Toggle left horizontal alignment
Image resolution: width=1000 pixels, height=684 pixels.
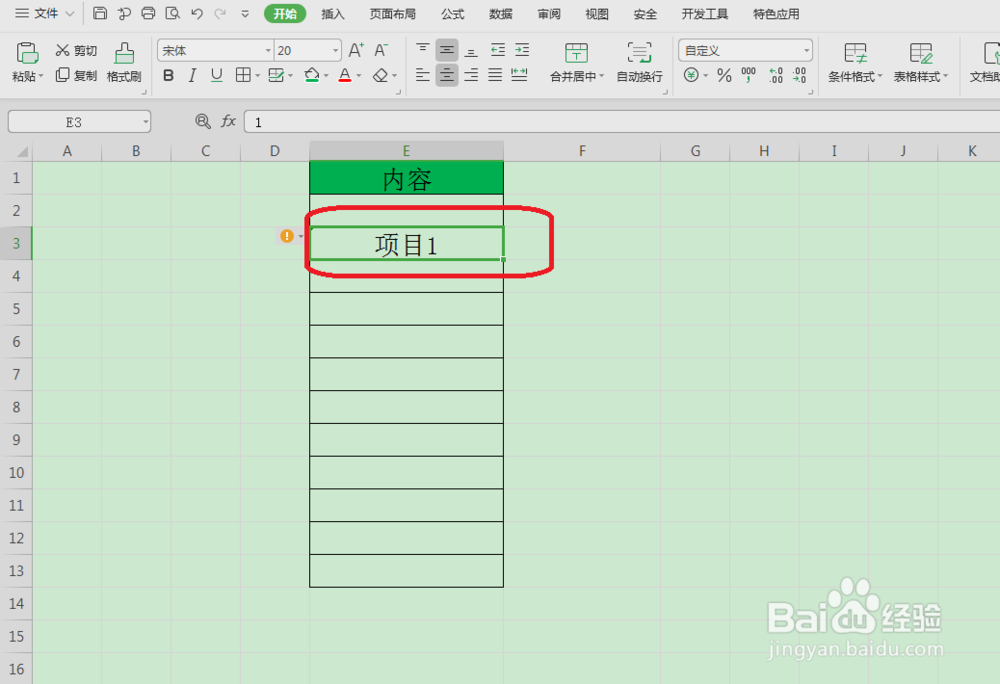pos(422,75)
